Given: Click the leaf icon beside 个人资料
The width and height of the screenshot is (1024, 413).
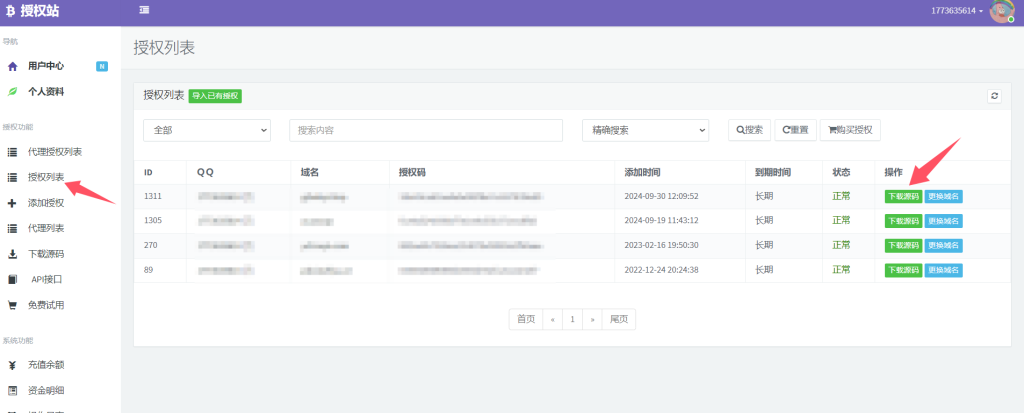Looking at the screenshot, I should click(12, 92).
